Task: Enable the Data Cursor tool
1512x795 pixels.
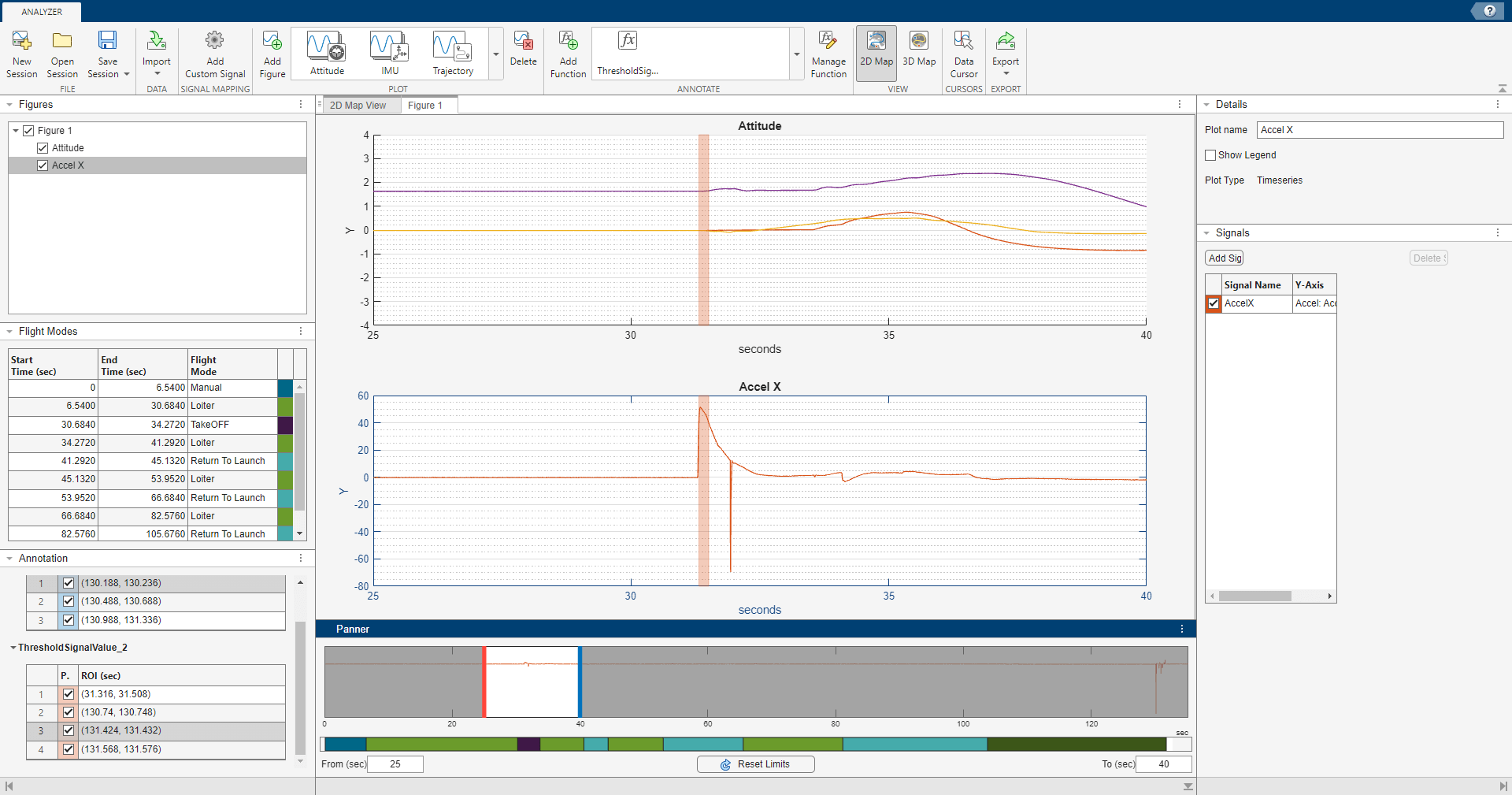Action: 963,49
